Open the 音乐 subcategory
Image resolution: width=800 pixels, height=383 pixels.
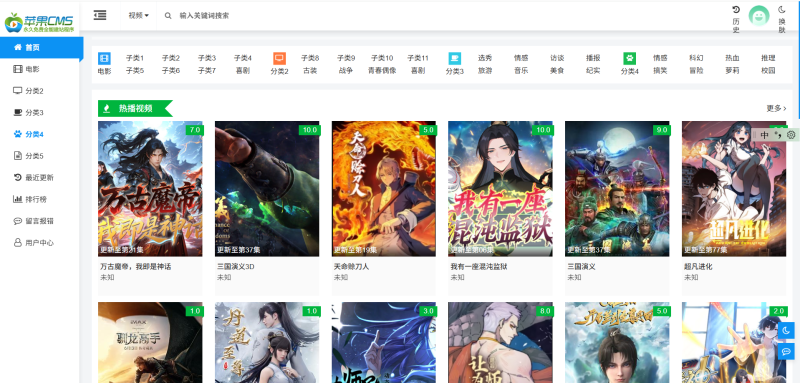(521, 71)
